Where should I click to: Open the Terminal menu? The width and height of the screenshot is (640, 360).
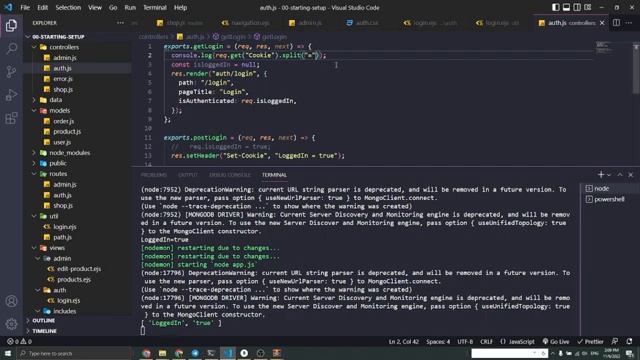(x=155, y=7)
